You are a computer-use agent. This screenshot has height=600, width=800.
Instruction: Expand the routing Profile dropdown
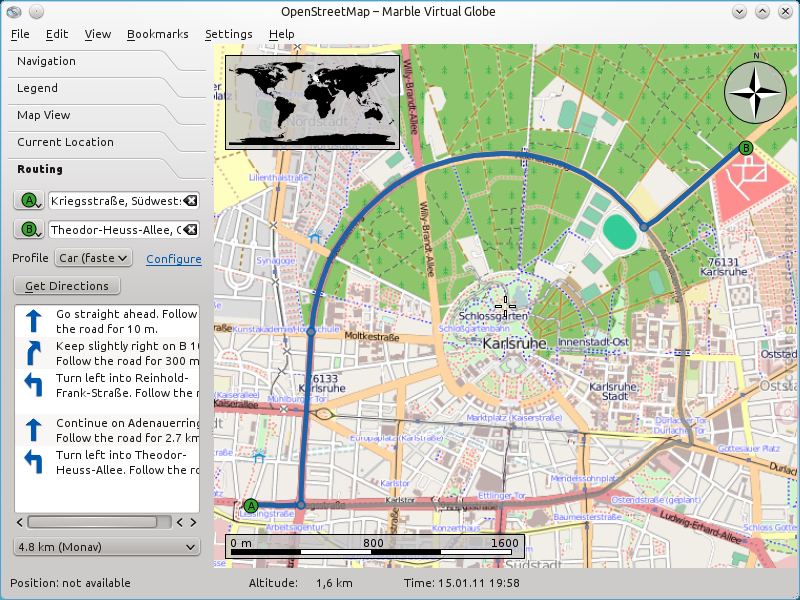coord(93,258)
